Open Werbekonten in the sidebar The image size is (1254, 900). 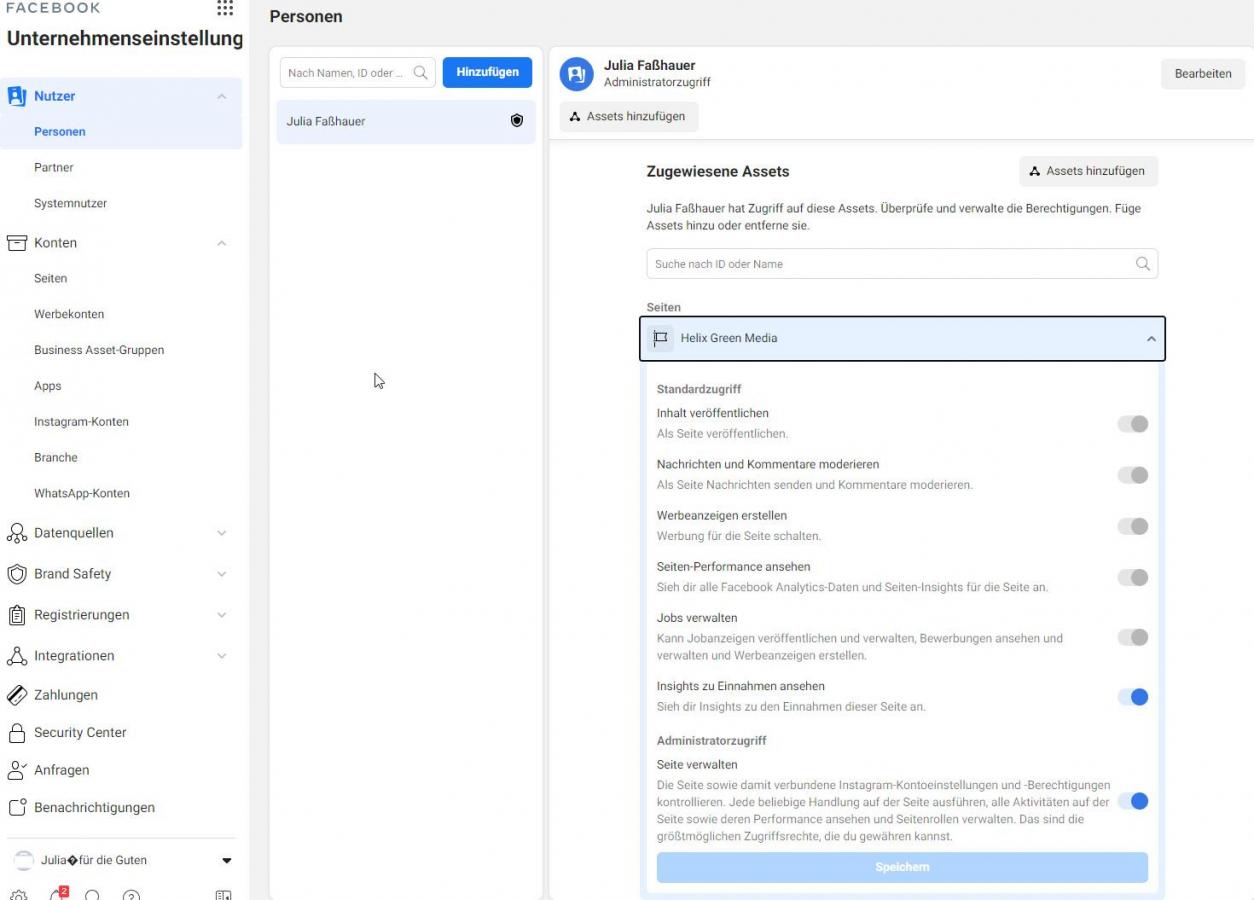pos(69,314)
